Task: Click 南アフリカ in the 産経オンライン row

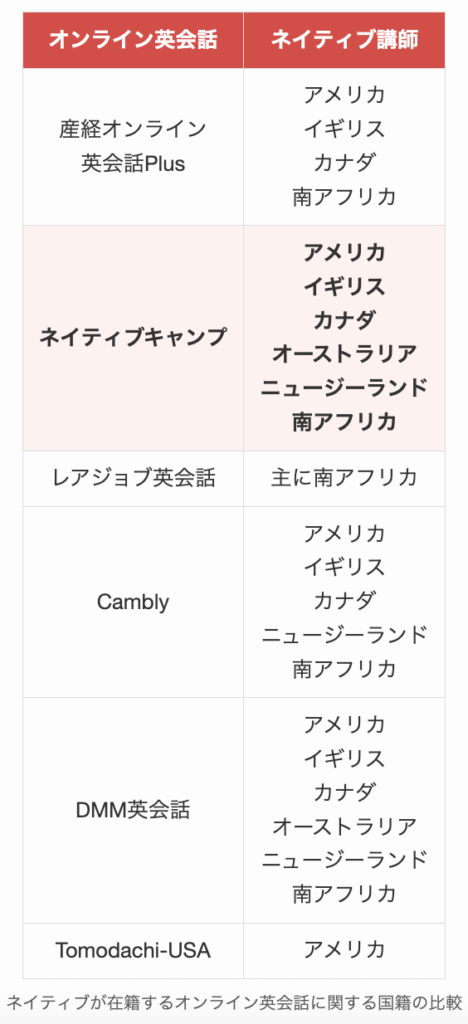Action: (x=345, y=197)
